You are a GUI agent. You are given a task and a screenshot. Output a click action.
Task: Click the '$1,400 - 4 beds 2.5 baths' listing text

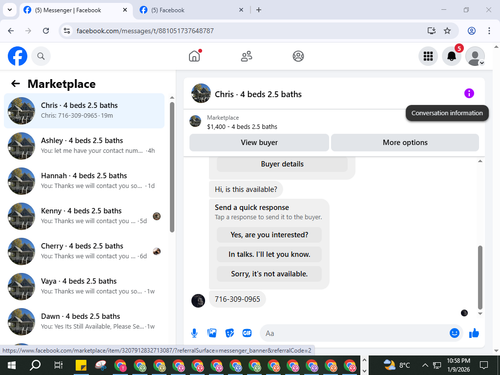(242, 127)
